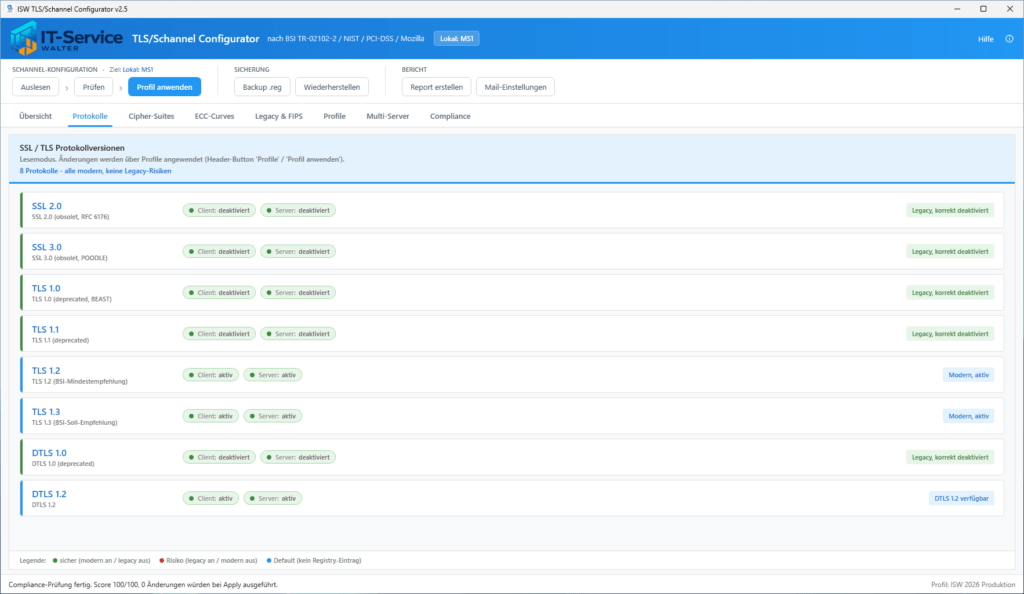Select the DTLS 1.2 protocol title
The height and width of the screenshot is (594, 1024).
tap(49, 494)
